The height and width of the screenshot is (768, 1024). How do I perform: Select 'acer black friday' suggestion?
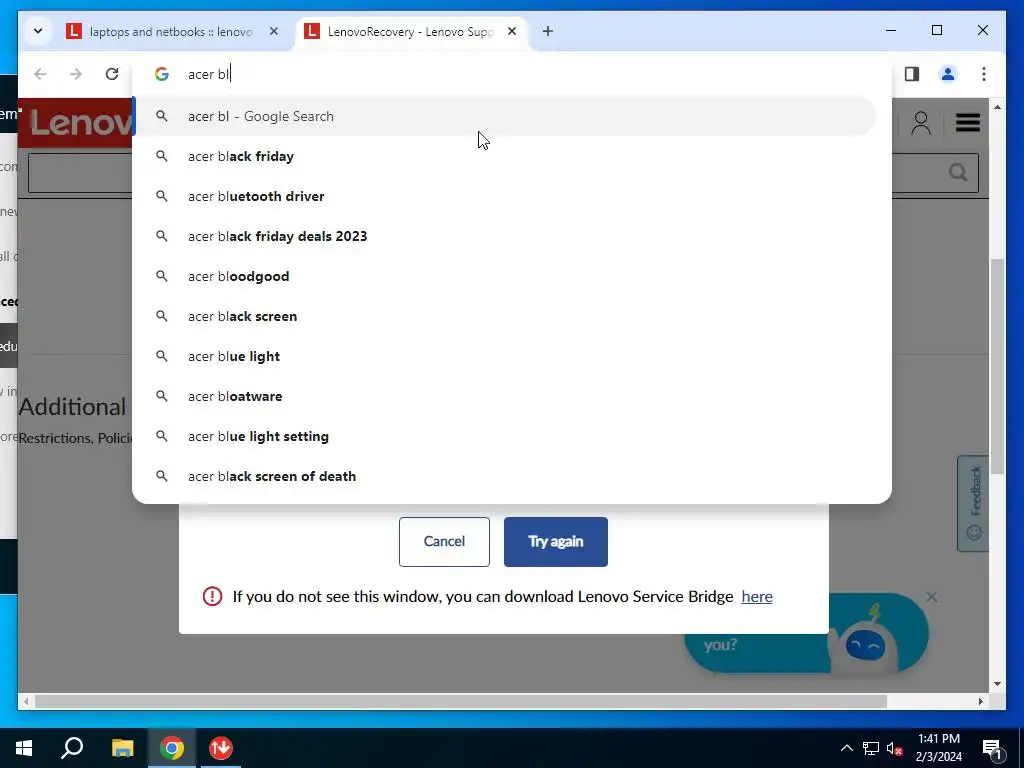[504, 156]
